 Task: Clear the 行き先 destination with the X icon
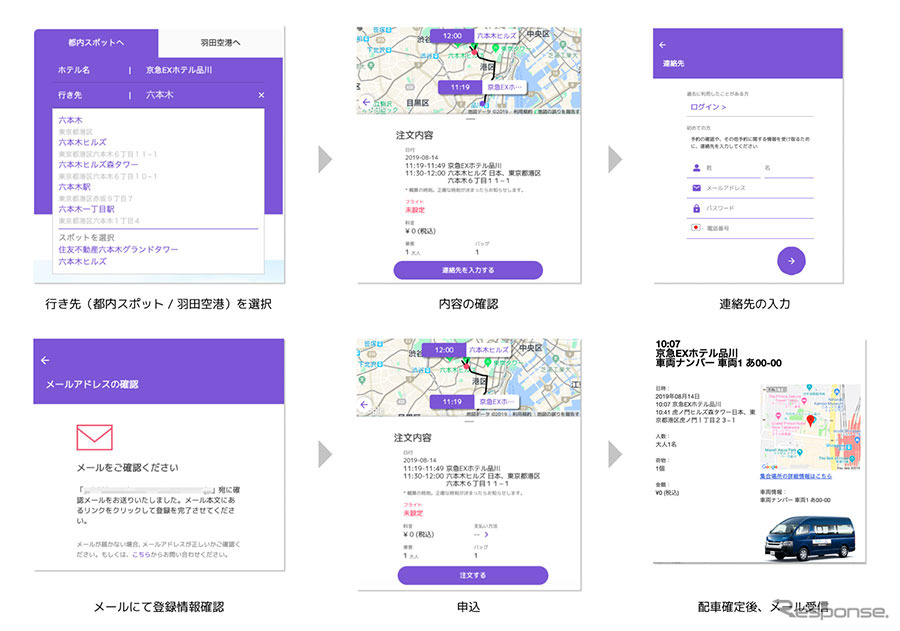click(261, 95)
